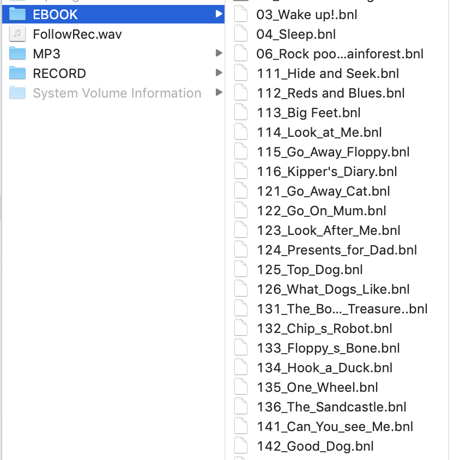This screenshot has height=460, width=460.
Task: Select the EBOOK folder icon
Action: pos(17,14)
